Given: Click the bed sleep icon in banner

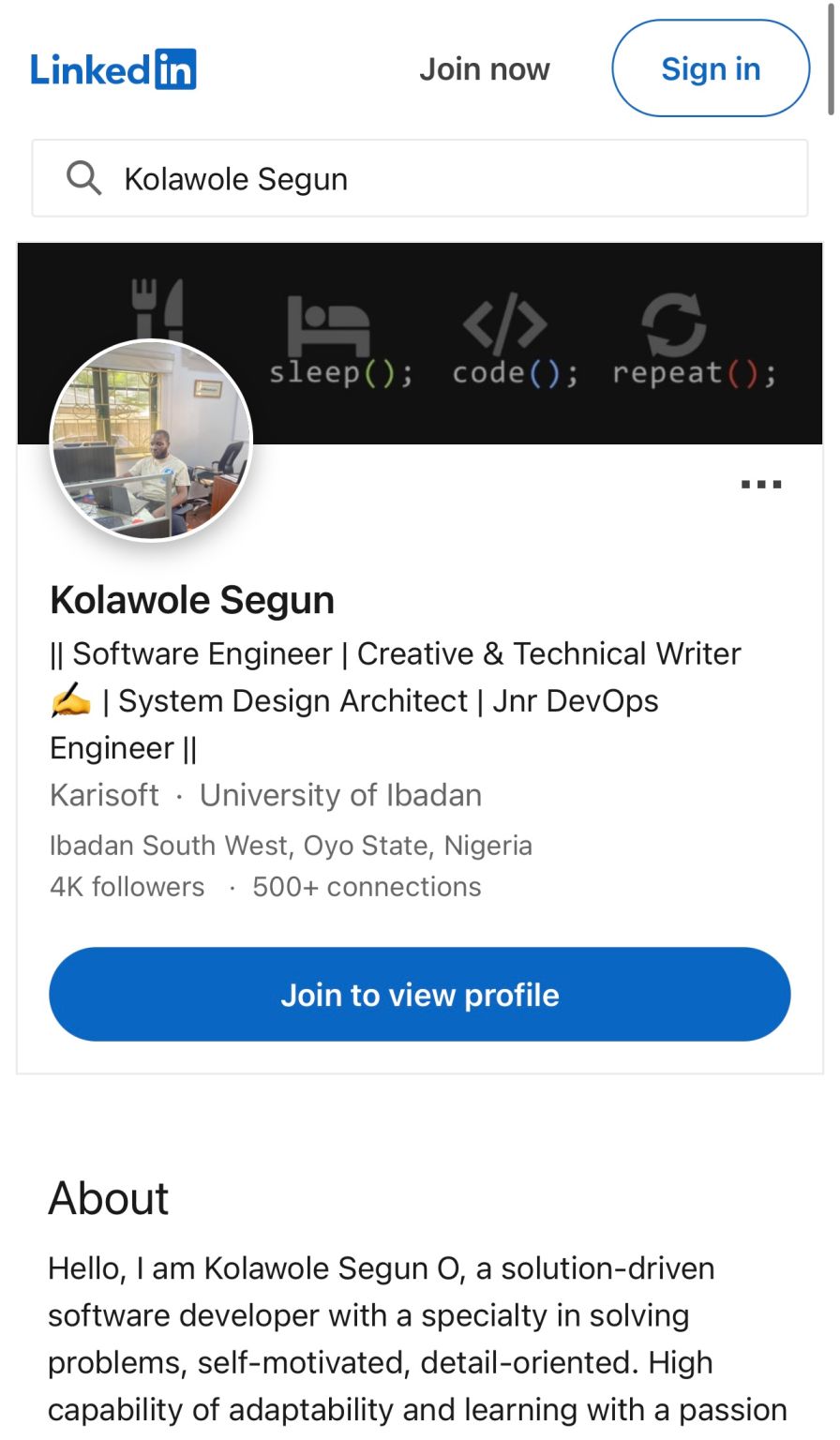Looking at the screenshot, I should click(x=327, y=324).
